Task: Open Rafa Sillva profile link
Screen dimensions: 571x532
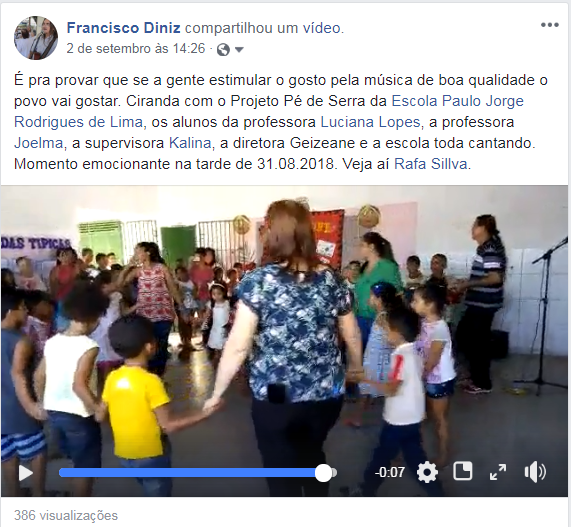Action: click(x=431, y=164)
